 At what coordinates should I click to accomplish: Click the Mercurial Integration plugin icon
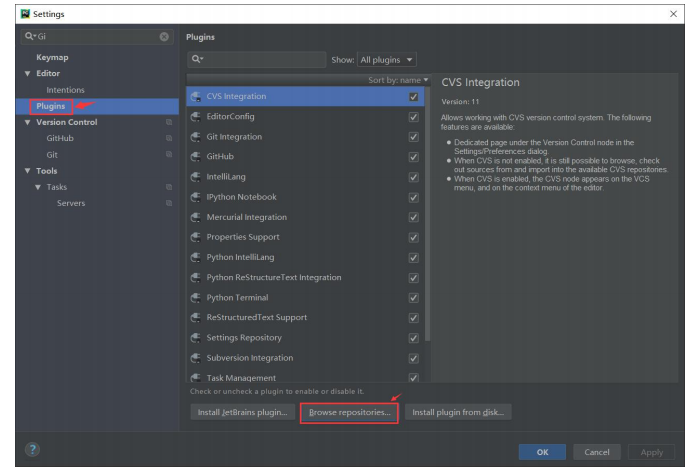[196, 217]
